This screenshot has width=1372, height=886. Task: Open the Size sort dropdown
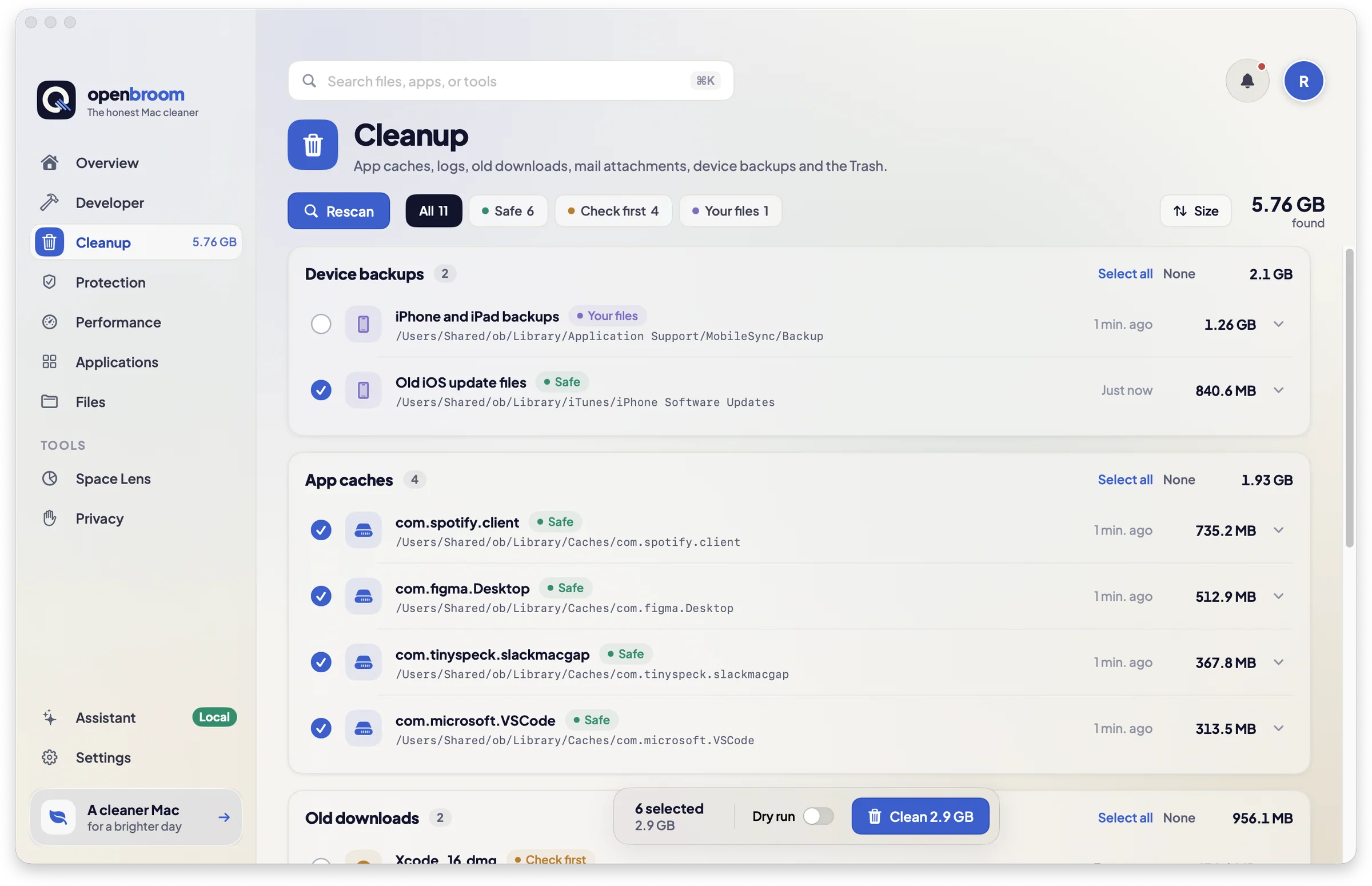click(x=1195, y=211)
